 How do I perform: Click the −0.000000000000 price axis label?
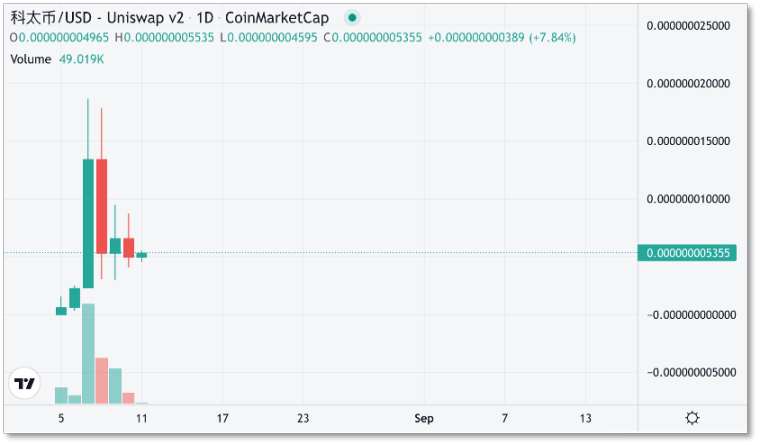(692, 315)
